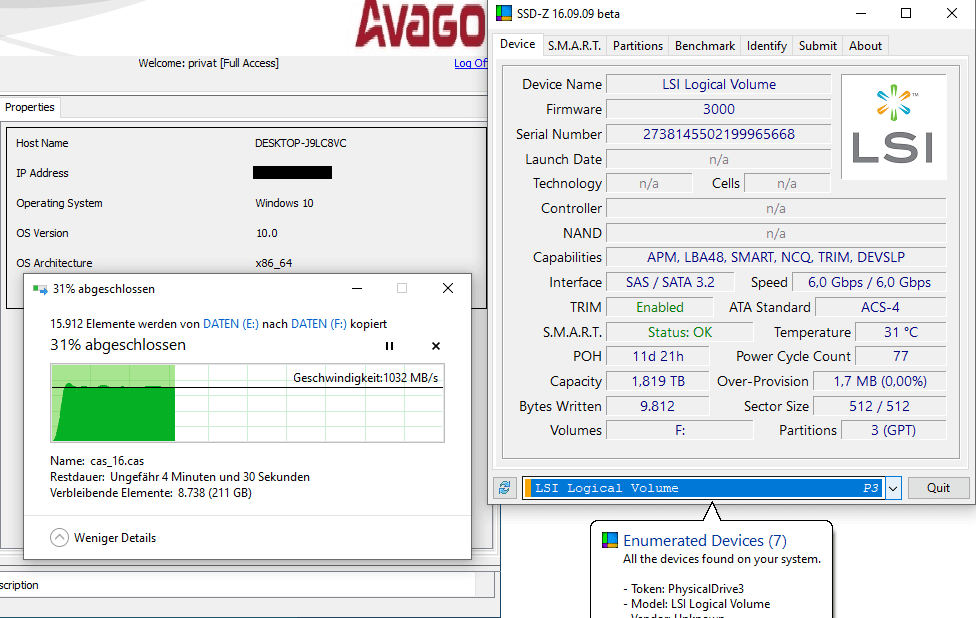Open the device selection dropdown arrow

pos(893,489)
